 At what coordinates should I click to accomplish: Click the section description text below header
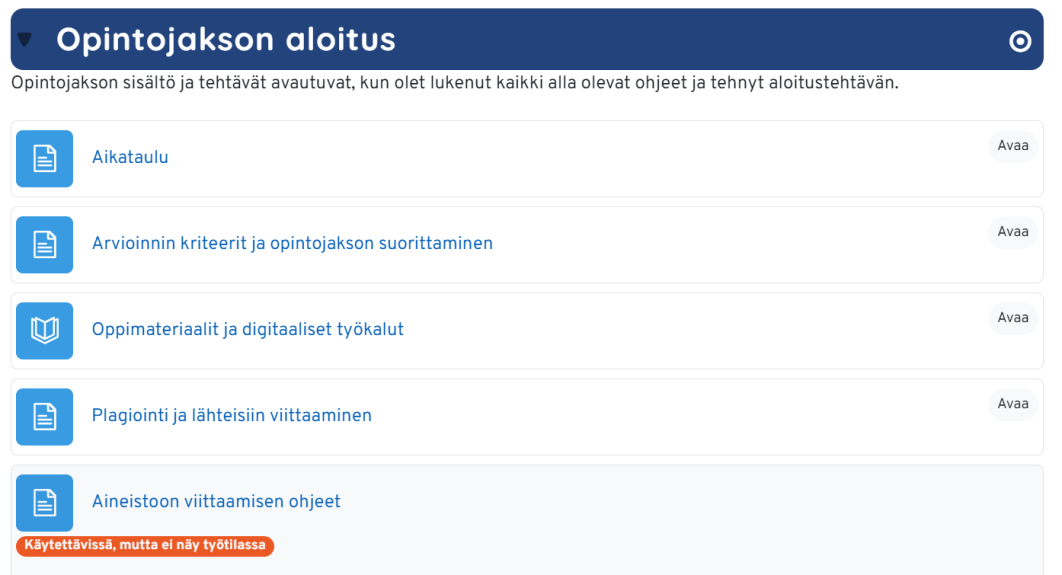click(x=455, y=83)
